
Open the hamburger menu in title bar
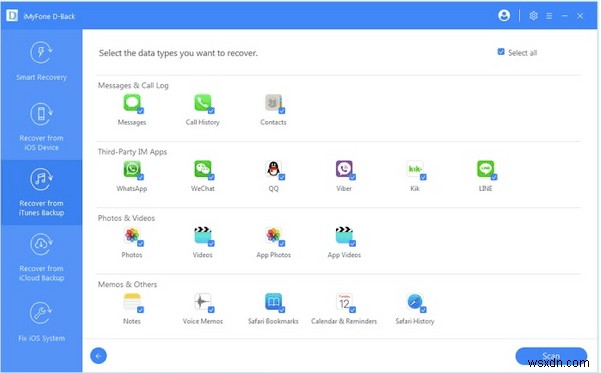coord(549,16)
